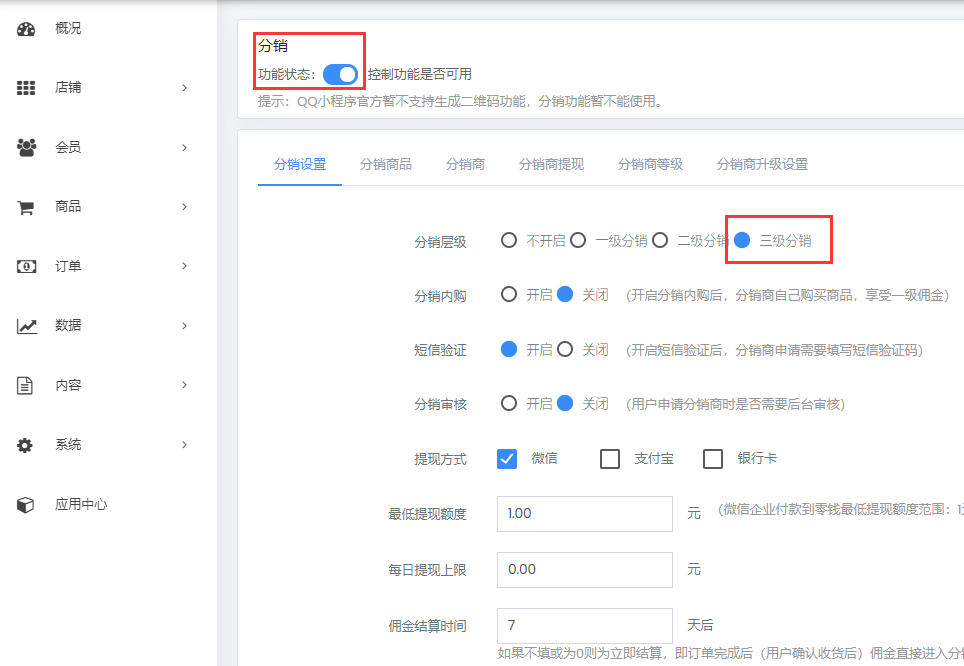964x666 pixels.
Task: Expand the 店铺 menu chevron
Action: pyautogui.click(x=184, y=88)
